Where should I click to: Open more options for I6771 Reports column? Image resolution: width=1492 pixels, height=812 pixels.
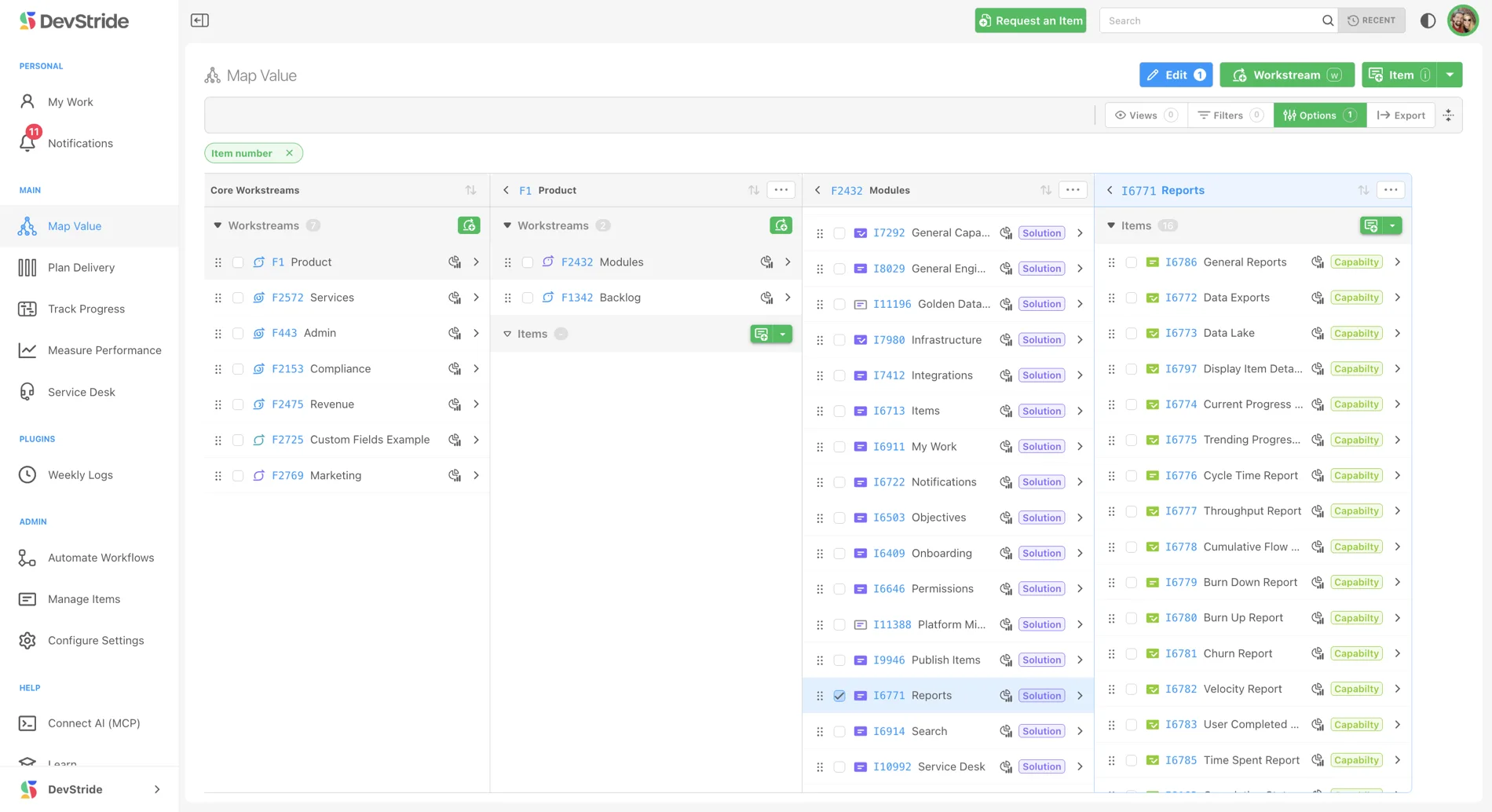point(1391,190)
